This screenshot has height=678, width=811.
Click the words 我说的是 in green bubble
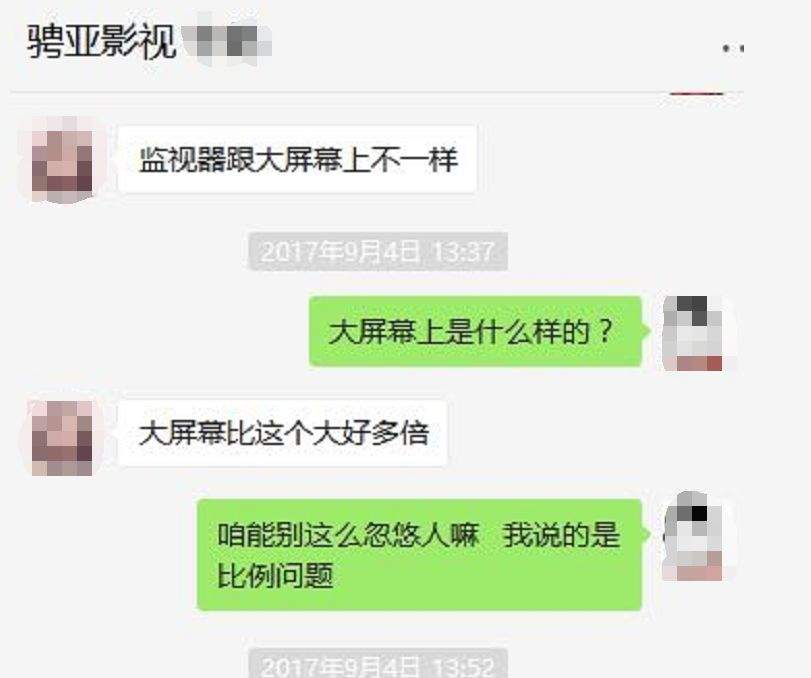click(x=561, y=535)
